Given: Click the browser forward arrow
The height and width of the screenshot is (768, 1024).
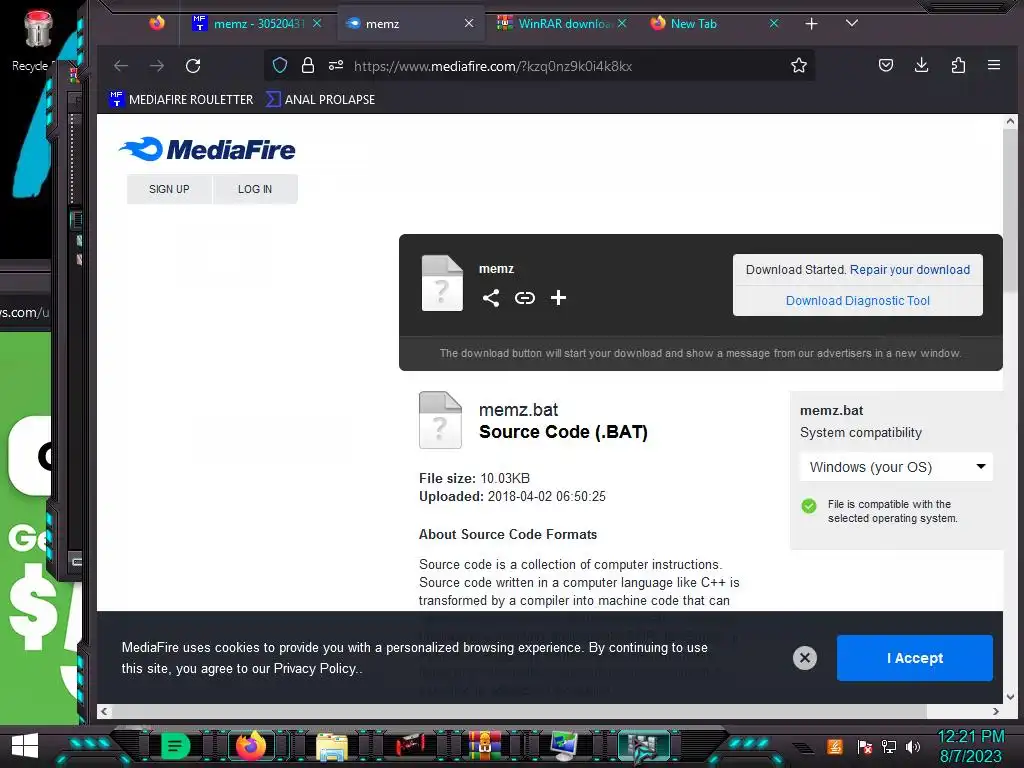Looking at the screenshot, I should click(x=157, y=66).
